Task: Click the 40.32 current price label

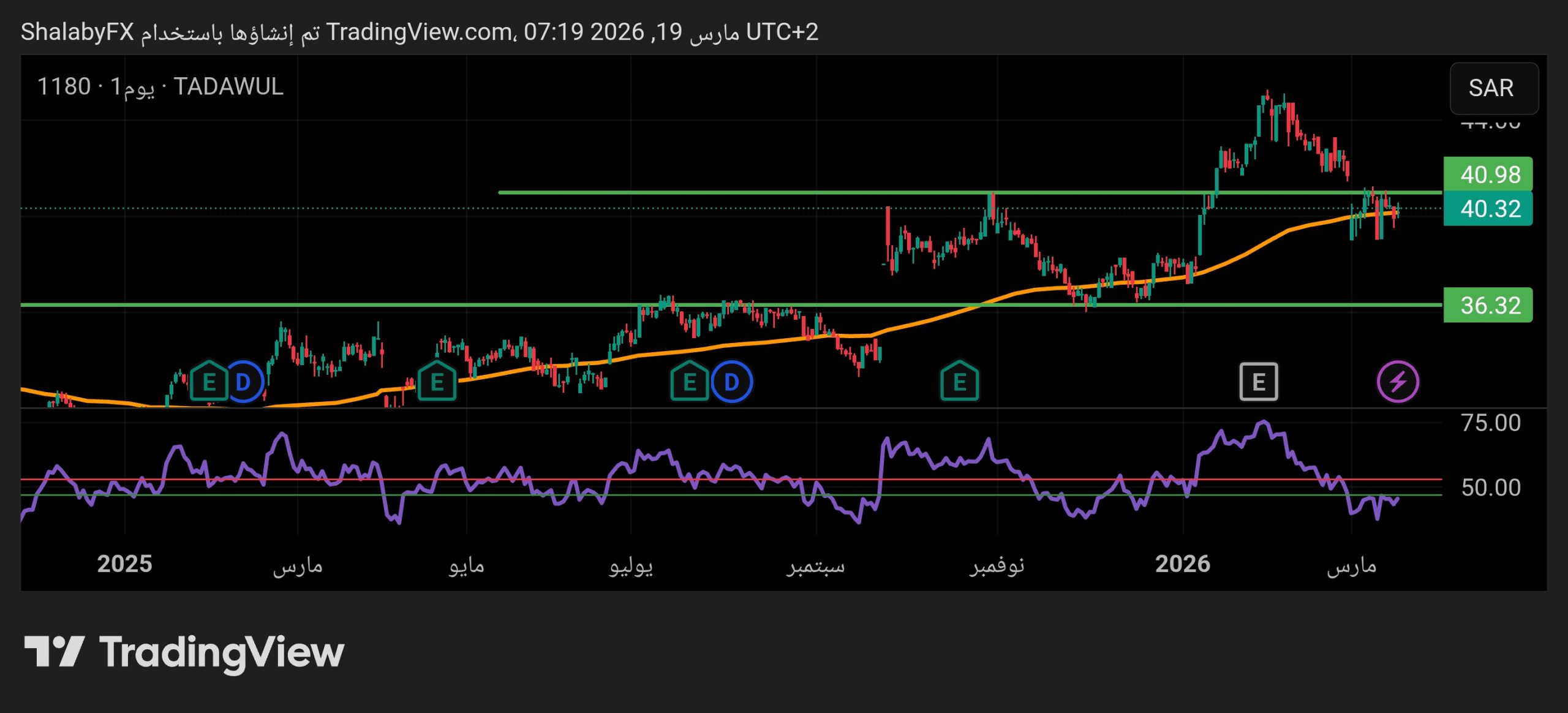Action: [x=1488, y=209]
